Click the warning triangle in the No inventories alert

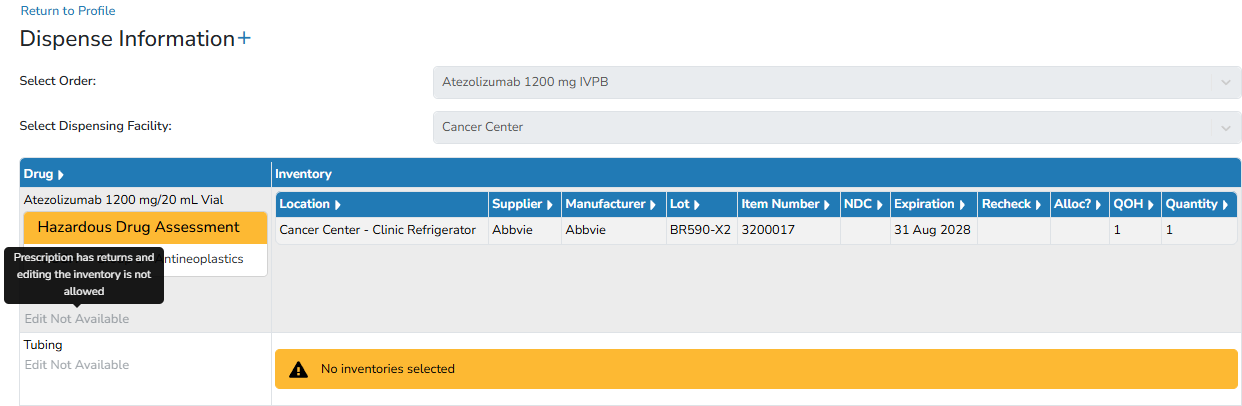[x=298, y=369]
